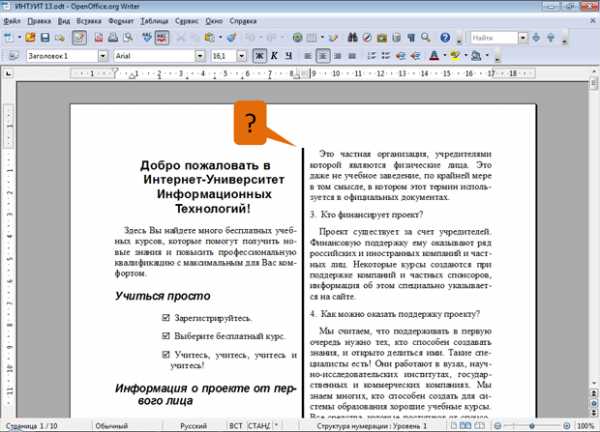
Task: Open highlighting color dropdown arrow
Action: point(465,56)
